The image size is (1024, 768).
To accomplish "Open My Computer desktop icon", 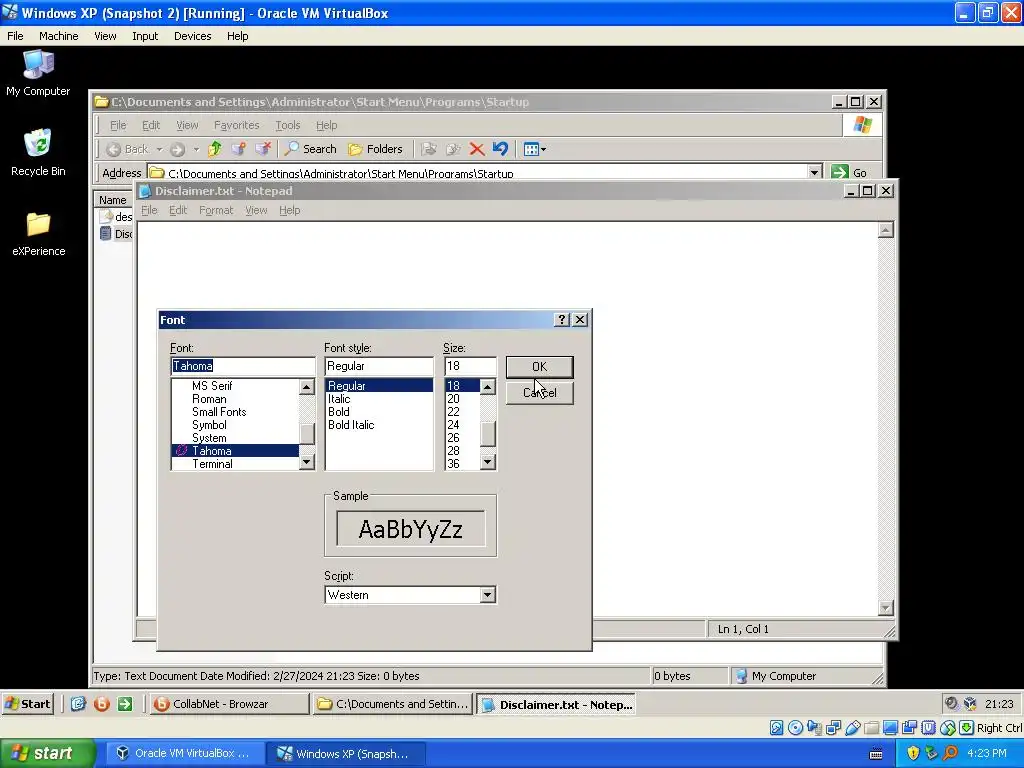I will pyautogui.click(x=38, y=72).
